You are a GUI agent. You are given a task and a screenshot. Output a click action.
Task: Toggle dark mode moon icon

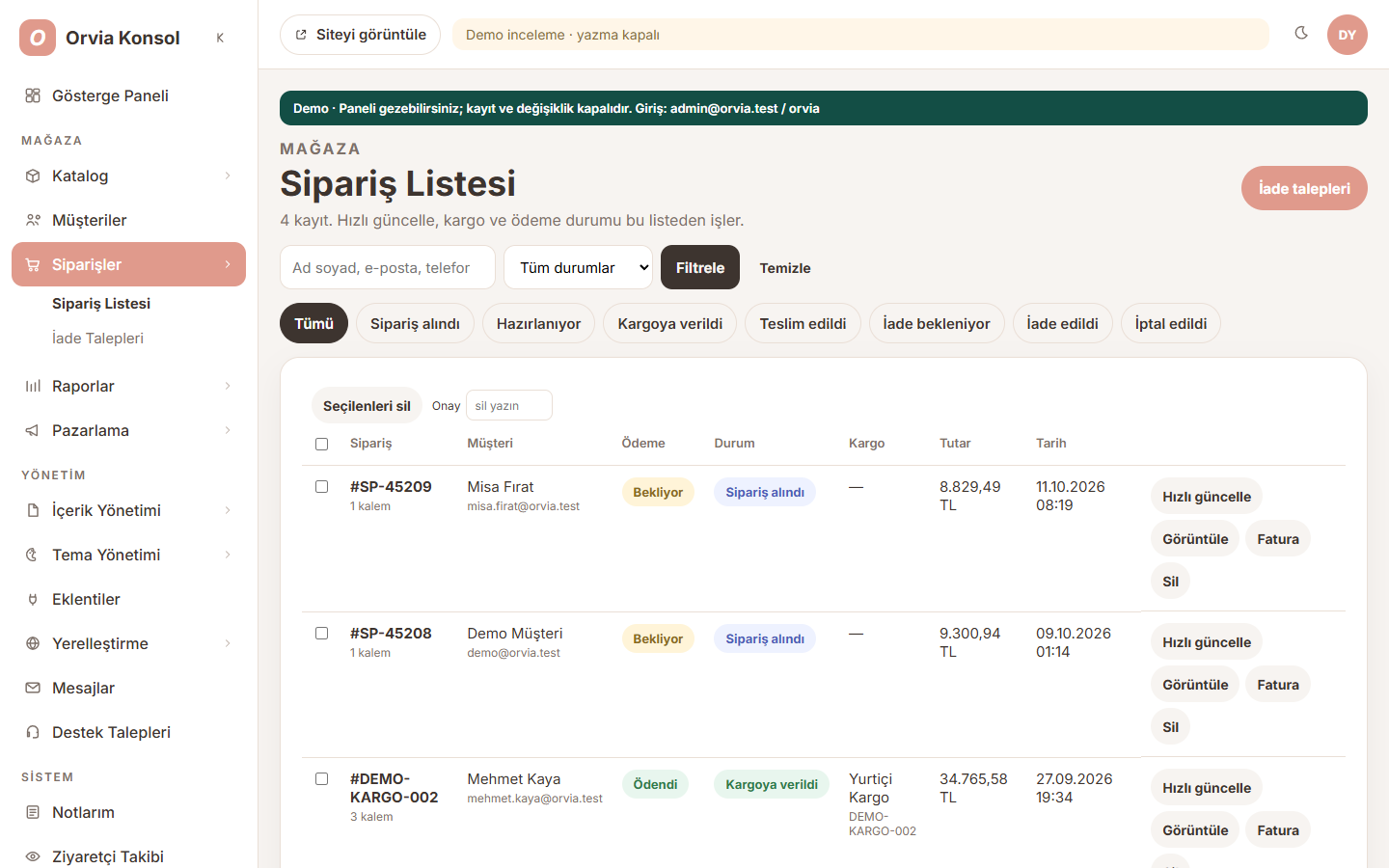tap(1301, 34)
